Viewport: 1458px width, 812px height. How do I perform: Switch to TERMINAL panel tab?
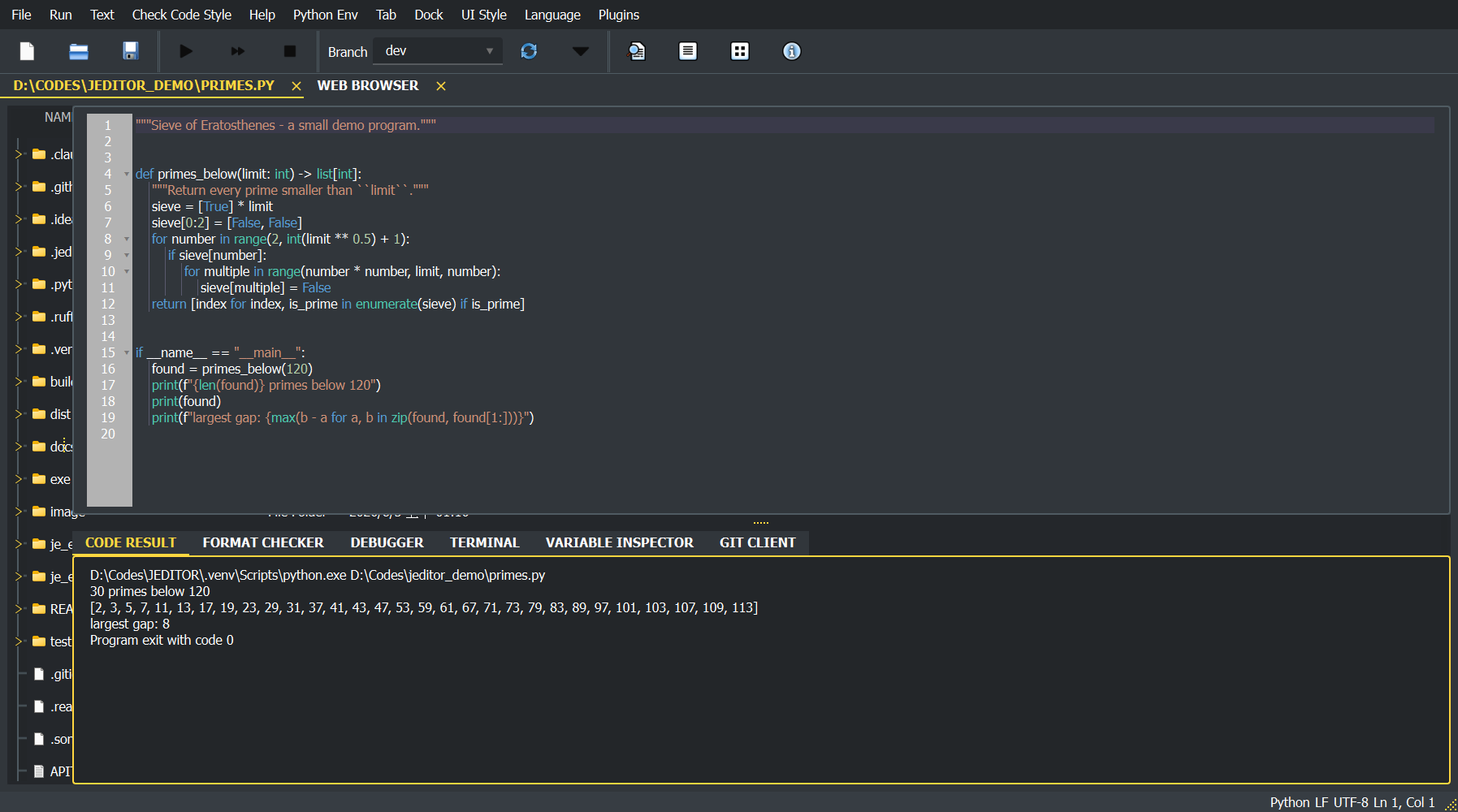[x=485, y=542]
